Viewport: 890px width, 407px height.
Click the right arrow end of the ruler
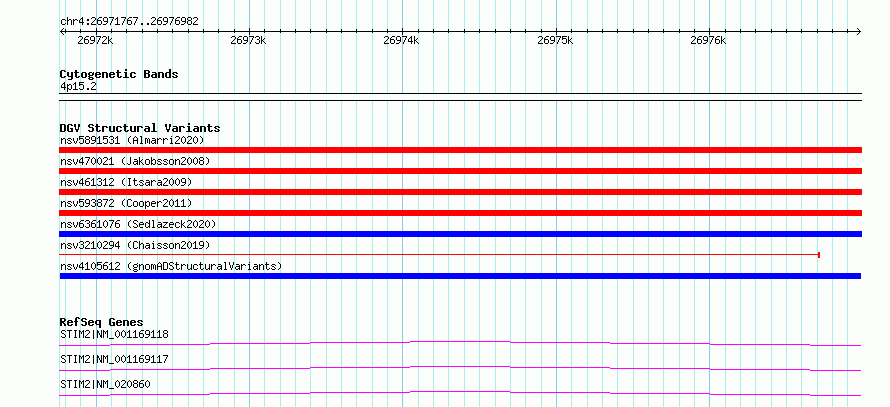[859, 31]
